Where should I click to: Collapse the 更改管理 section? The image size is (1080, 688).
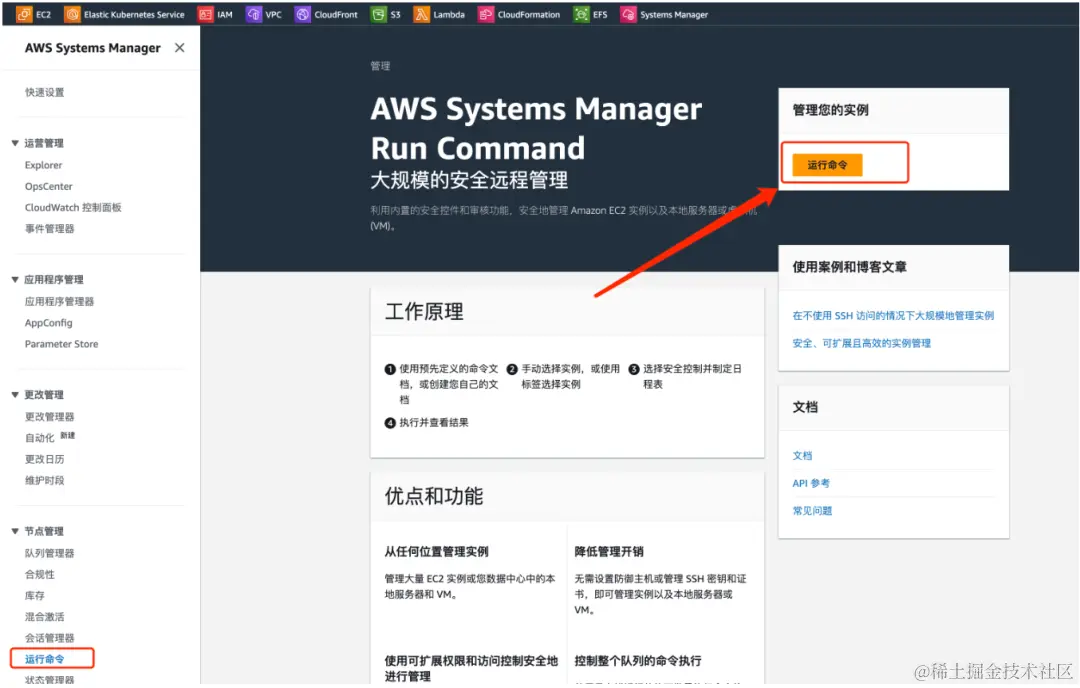[15, 395]
